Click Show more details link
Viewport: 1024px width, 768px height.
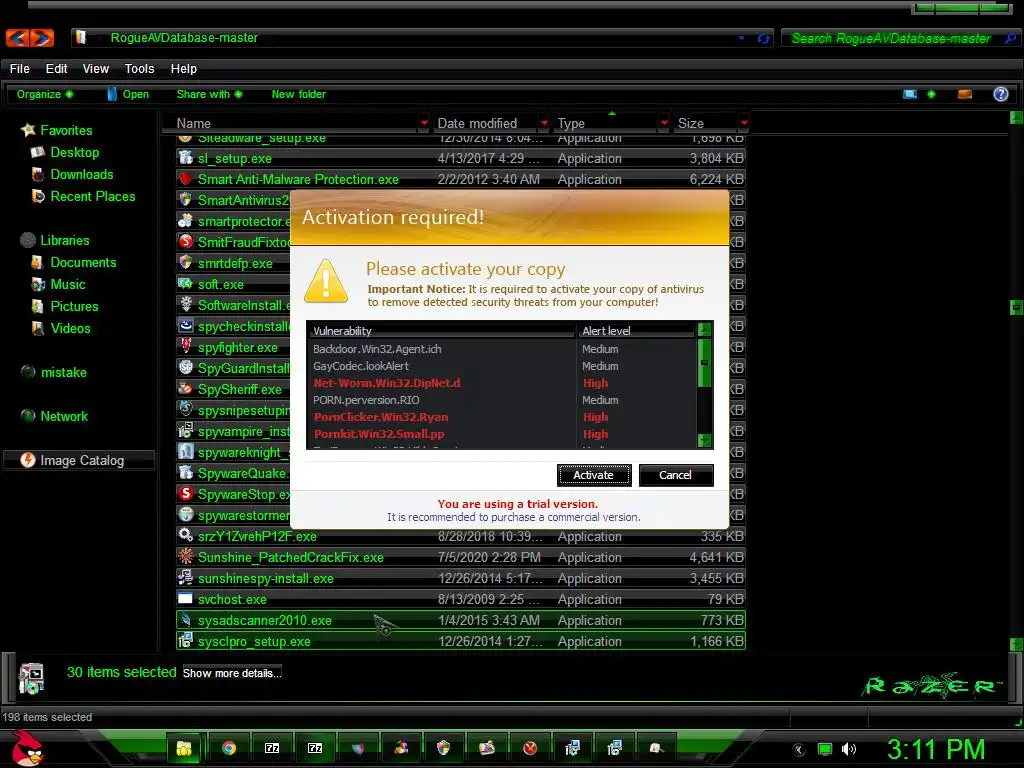pos(232,673)
